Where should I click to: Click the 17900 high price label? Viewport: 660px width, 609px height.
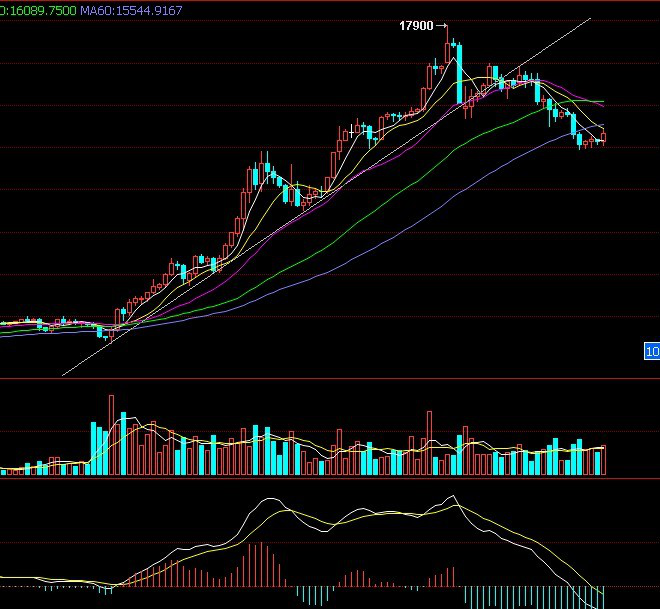416,26
